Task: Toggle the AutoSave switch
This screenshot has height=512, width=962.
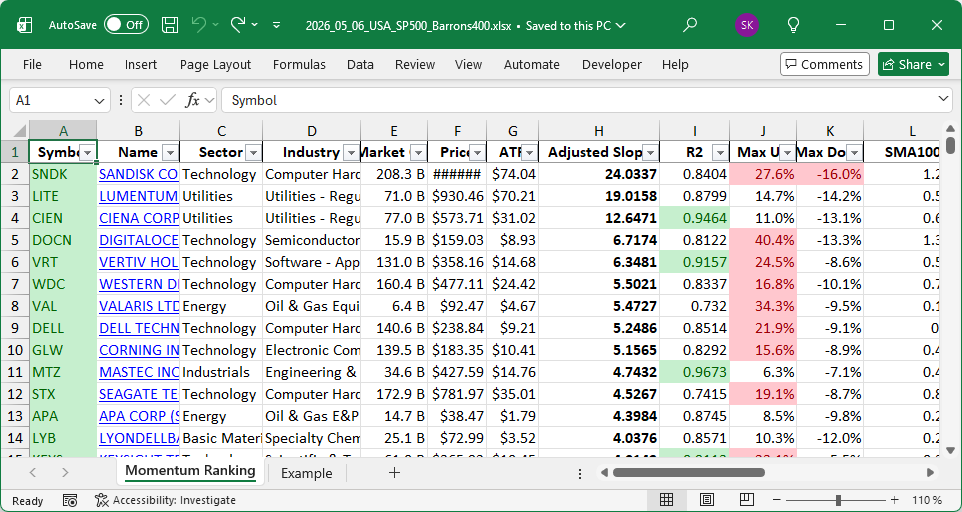Action: (126, 25)
